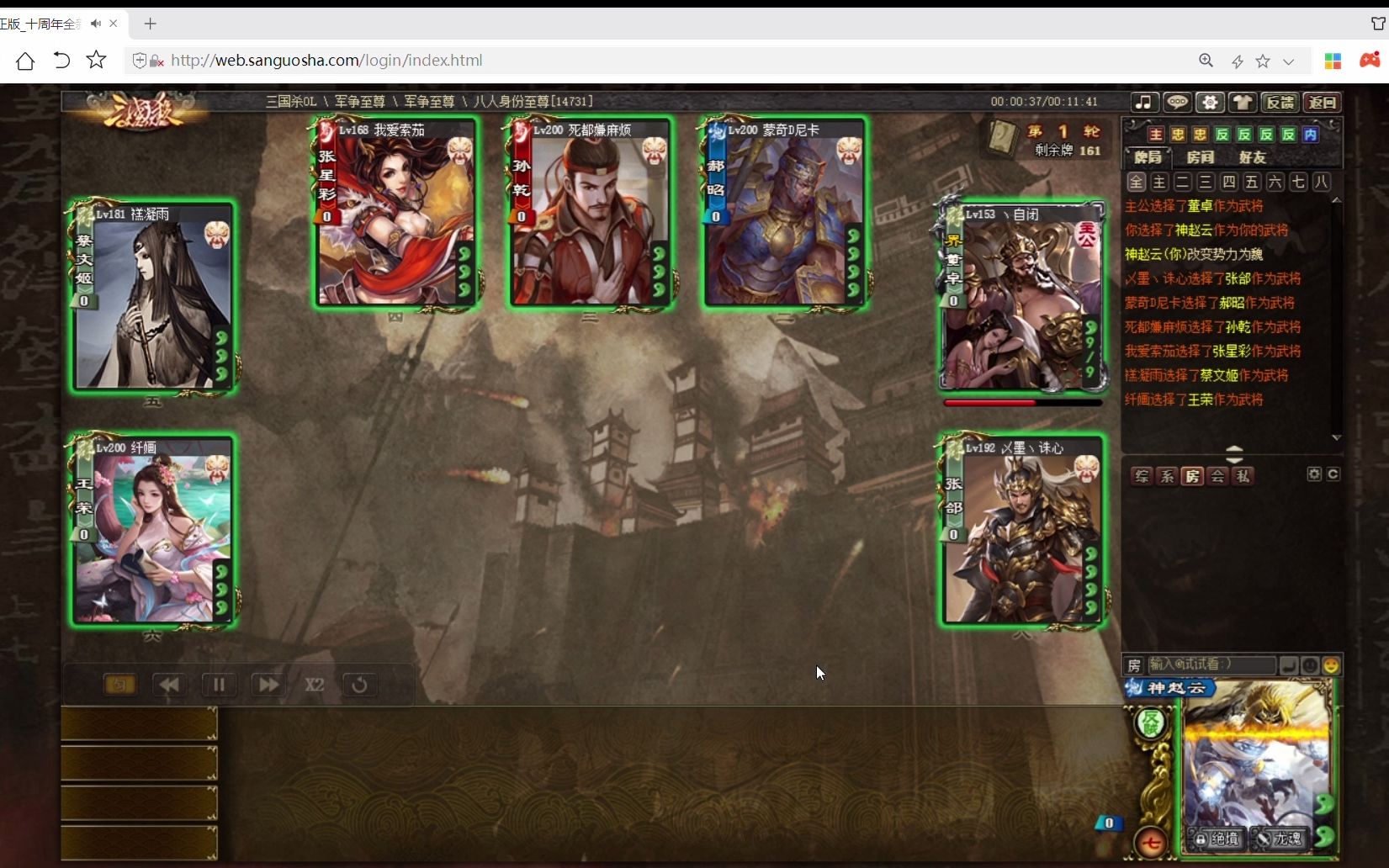Click the blue 内 identity marker
The image size is (1389, 868).
pyautogui.click(x=1311, y=135)
